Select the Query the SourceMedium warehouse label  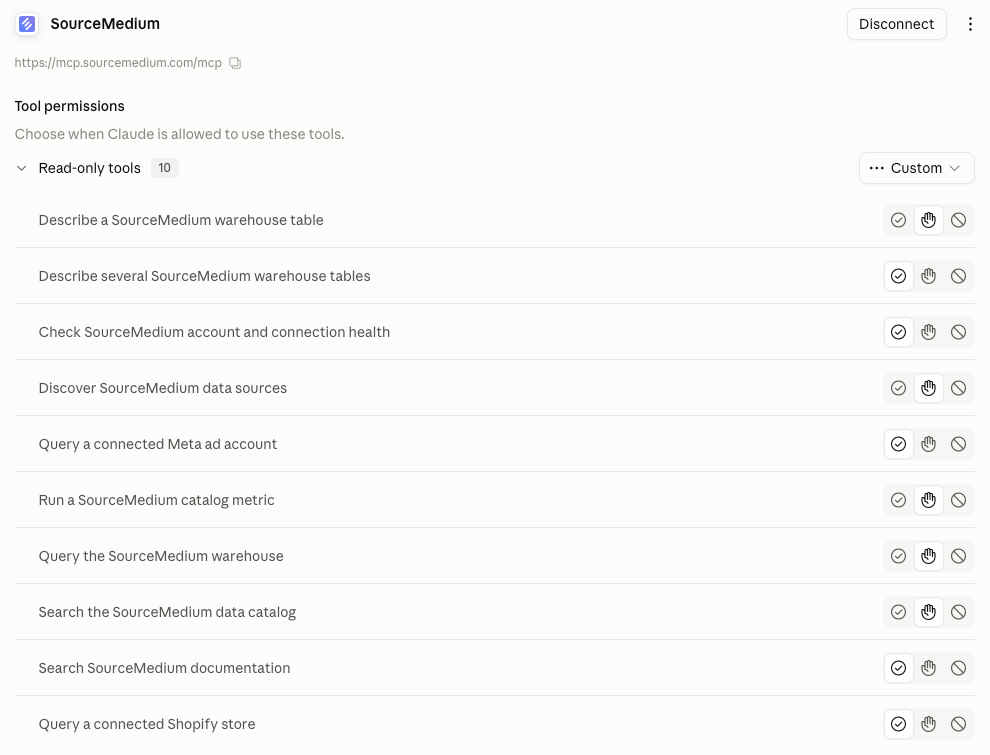pos(161,556)
